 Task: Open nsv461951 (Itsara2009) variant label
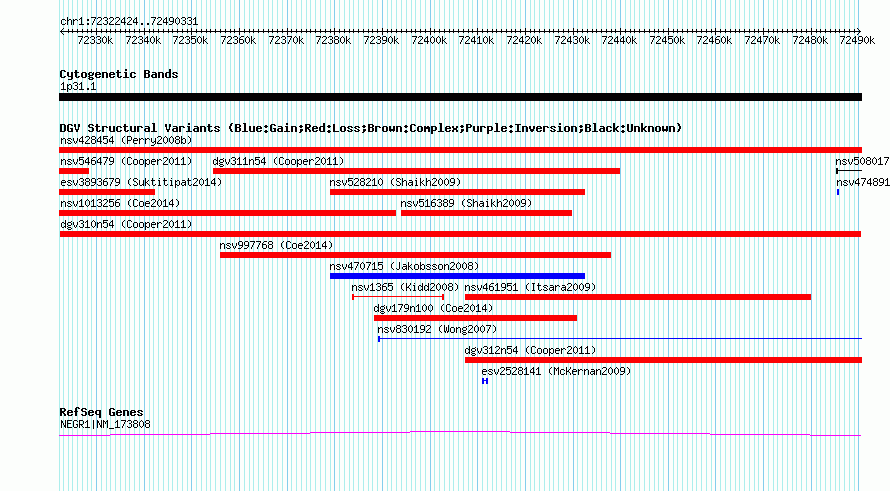pyautogui.click(x=530, y=287)
